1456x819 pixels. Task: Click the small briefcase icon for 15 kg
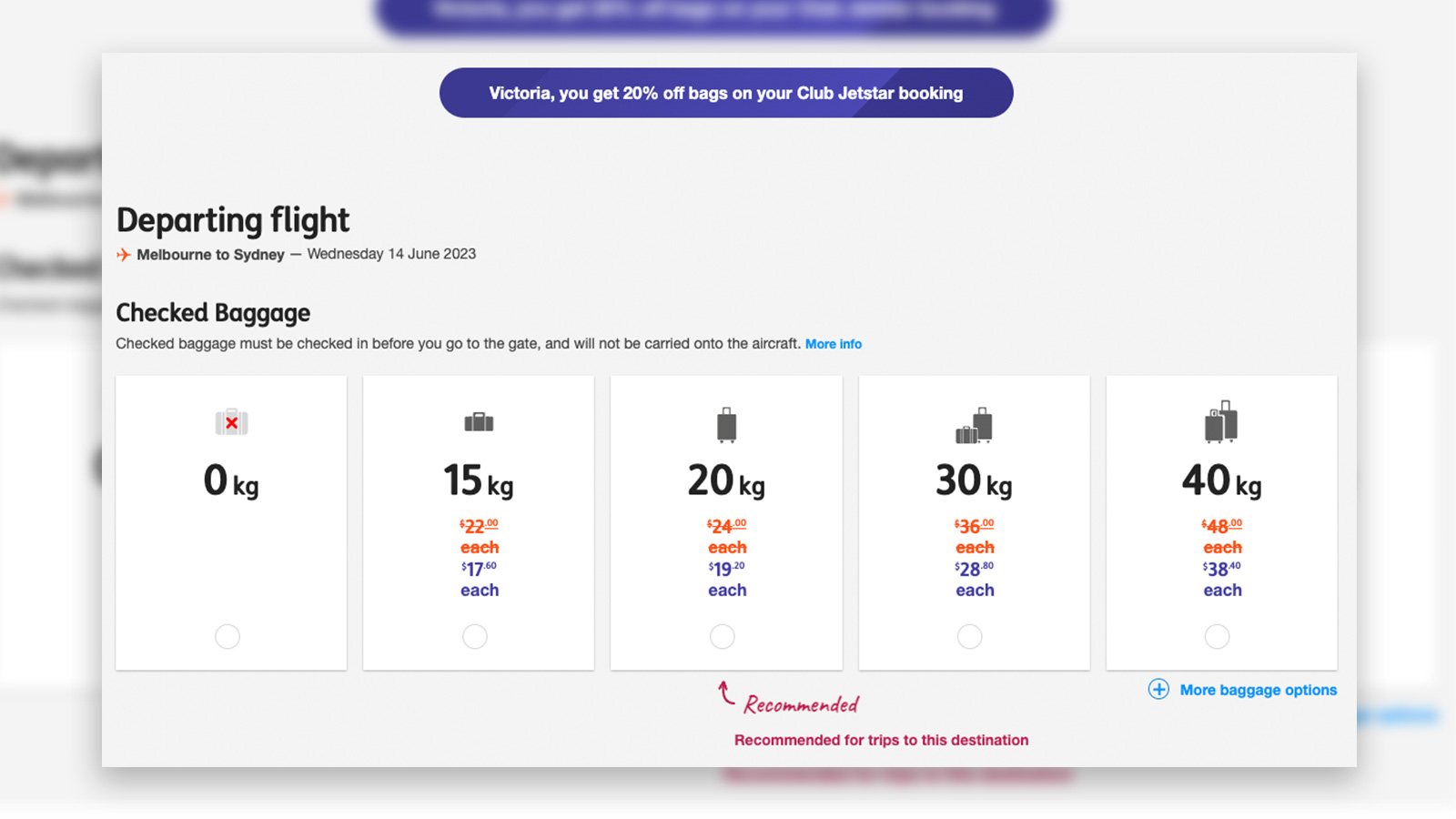pyautogui.click(x=479, y=422)
